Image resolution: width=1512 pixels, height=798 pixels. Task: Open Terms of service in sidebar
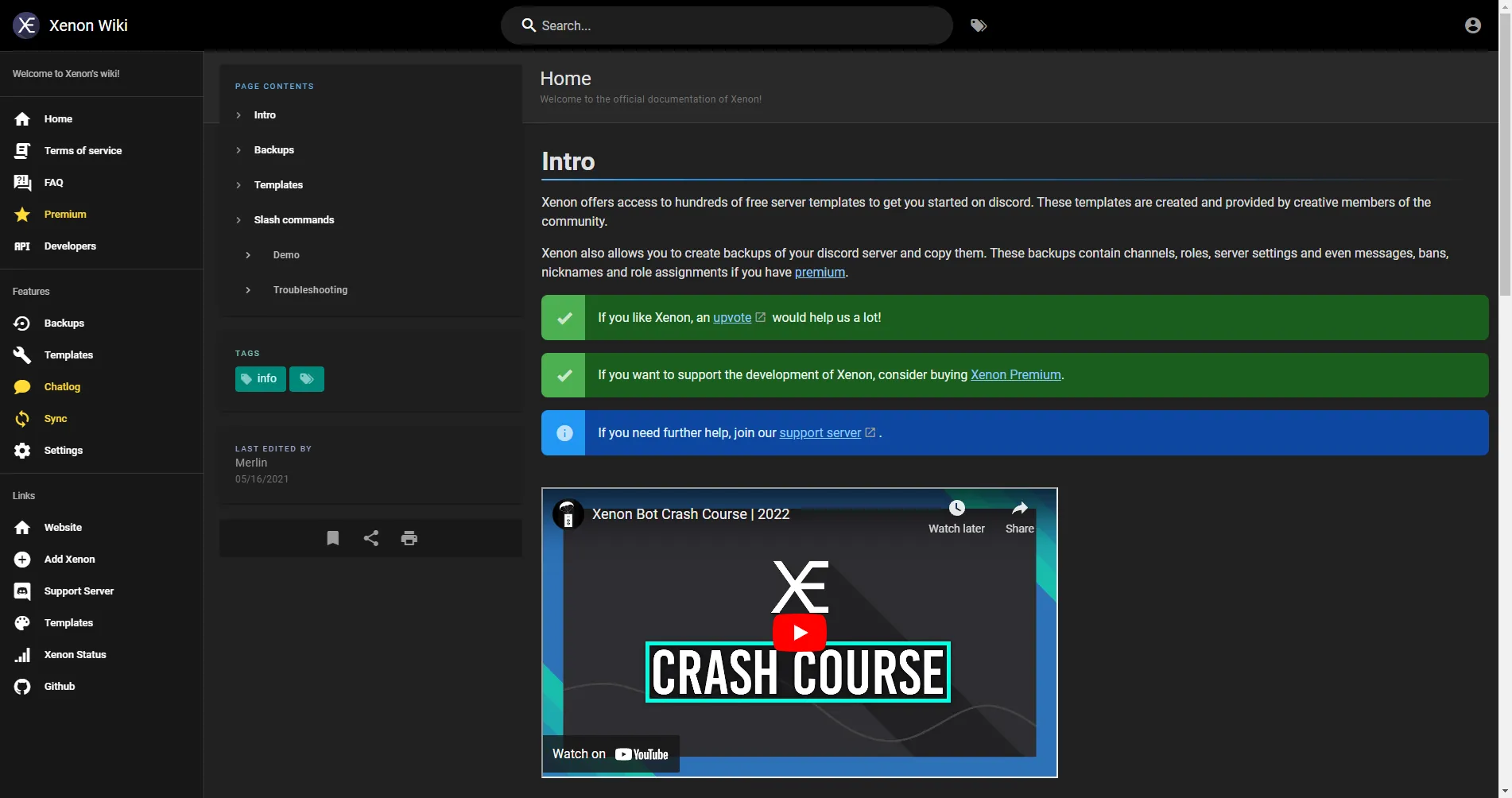point(102,151)
